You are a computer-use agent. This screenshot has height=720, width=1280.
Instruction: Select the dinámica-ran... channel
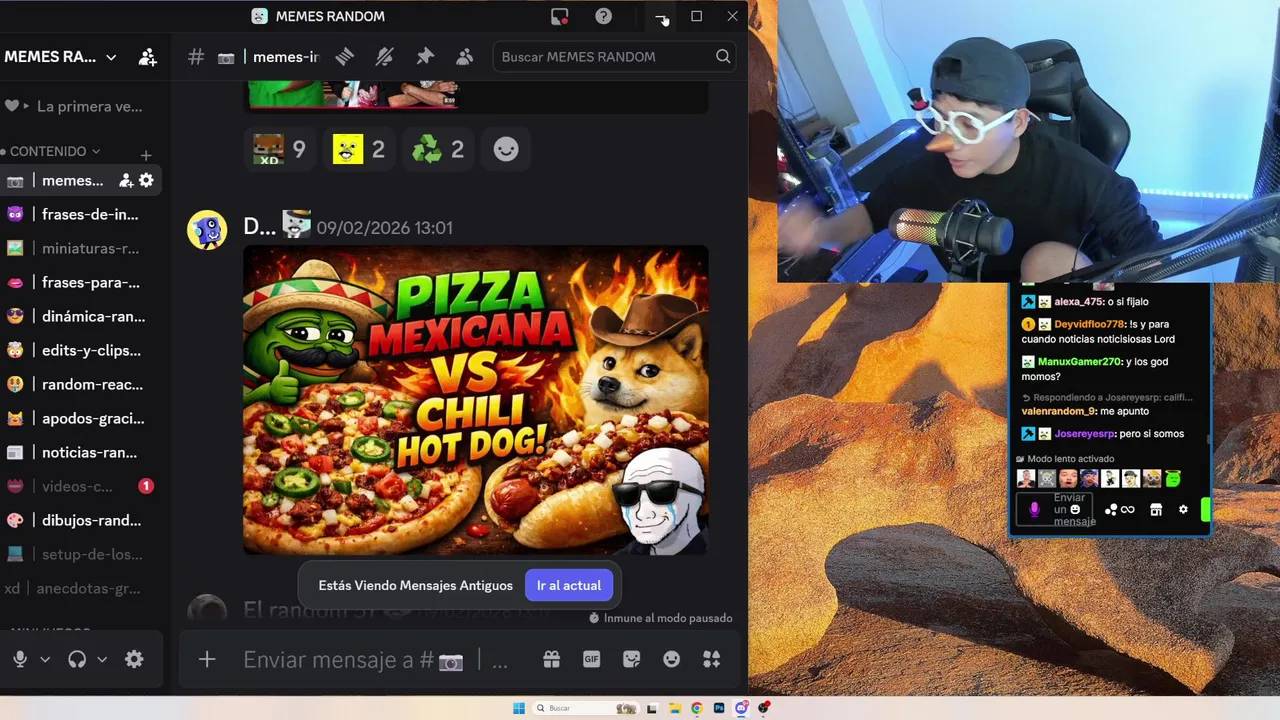pyautogui.click(x=81, y=316)
